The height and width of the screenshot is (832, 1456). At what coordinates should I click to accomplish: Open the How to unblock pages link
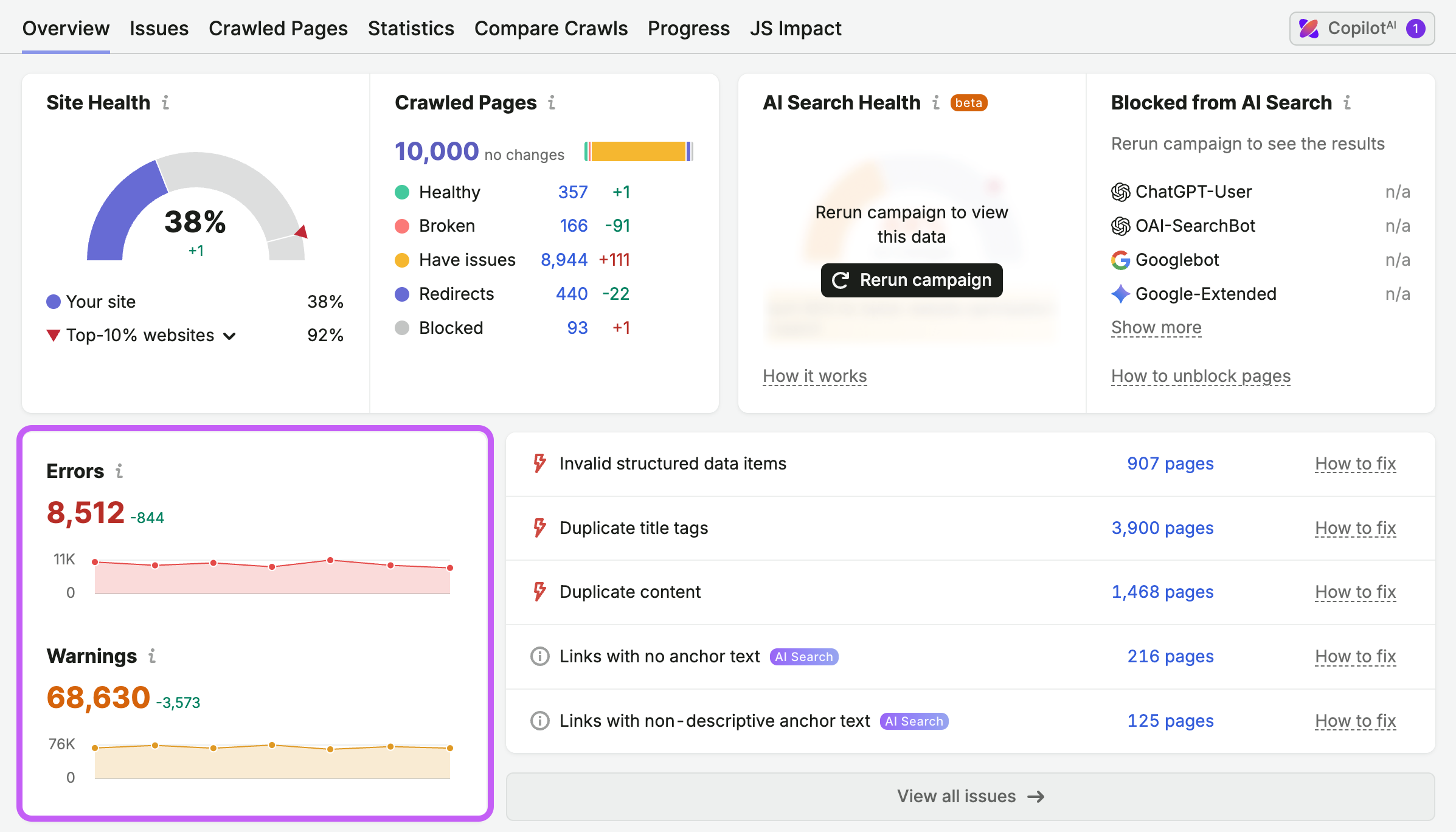tap(1201, 376)
